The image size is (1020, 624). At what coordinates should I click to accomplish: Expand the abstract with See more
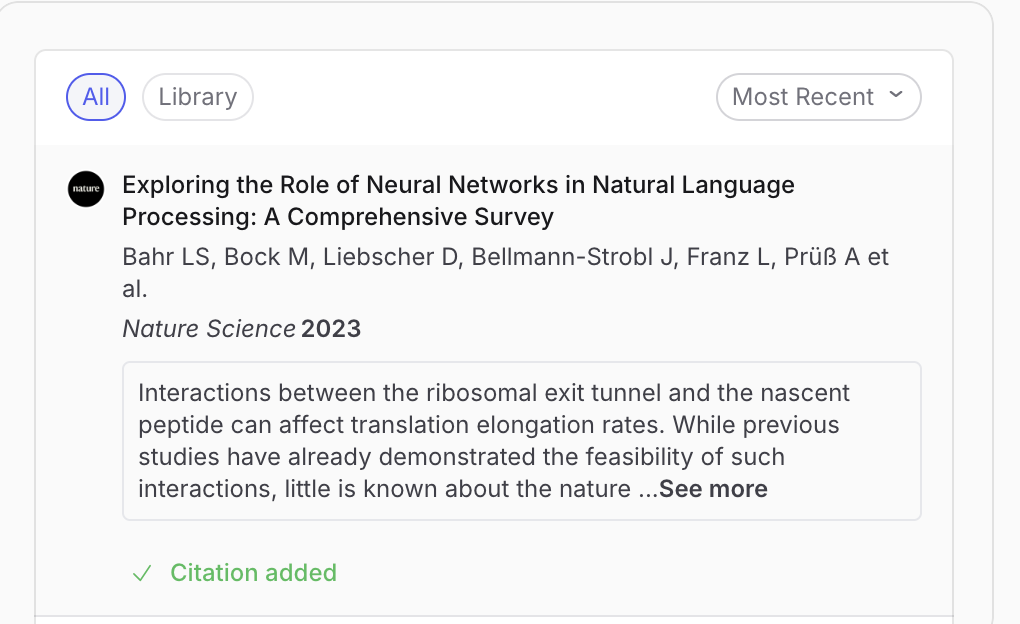[713, 489]
